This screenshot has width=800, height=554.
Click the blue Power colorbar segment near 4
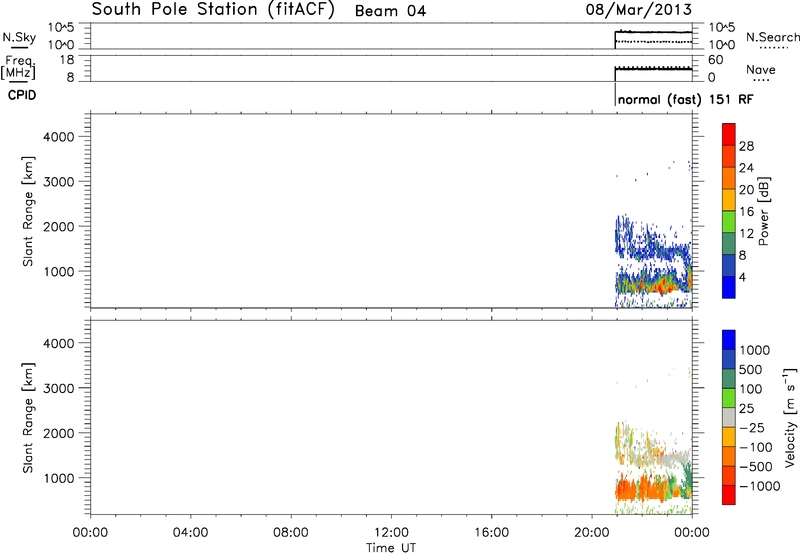[x=729, y=287]
